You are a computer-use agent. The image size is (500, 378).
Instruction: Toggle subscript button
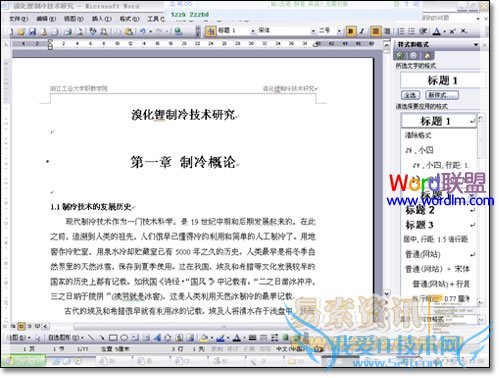[463, 31]
